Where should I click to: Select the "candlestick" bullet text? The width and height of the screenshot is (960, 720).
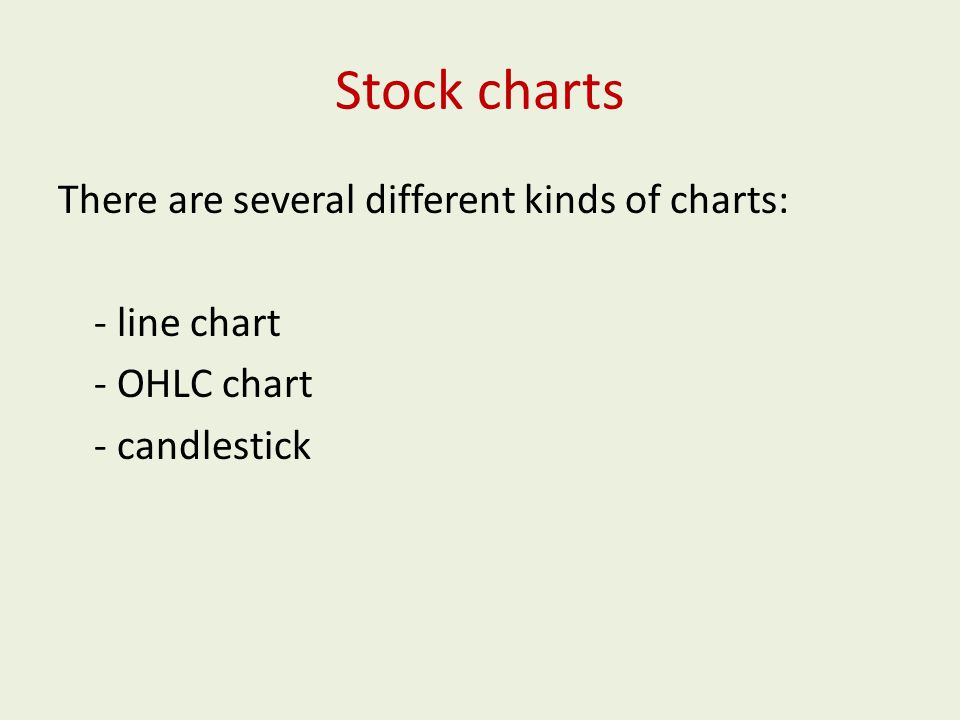point(214,445)
